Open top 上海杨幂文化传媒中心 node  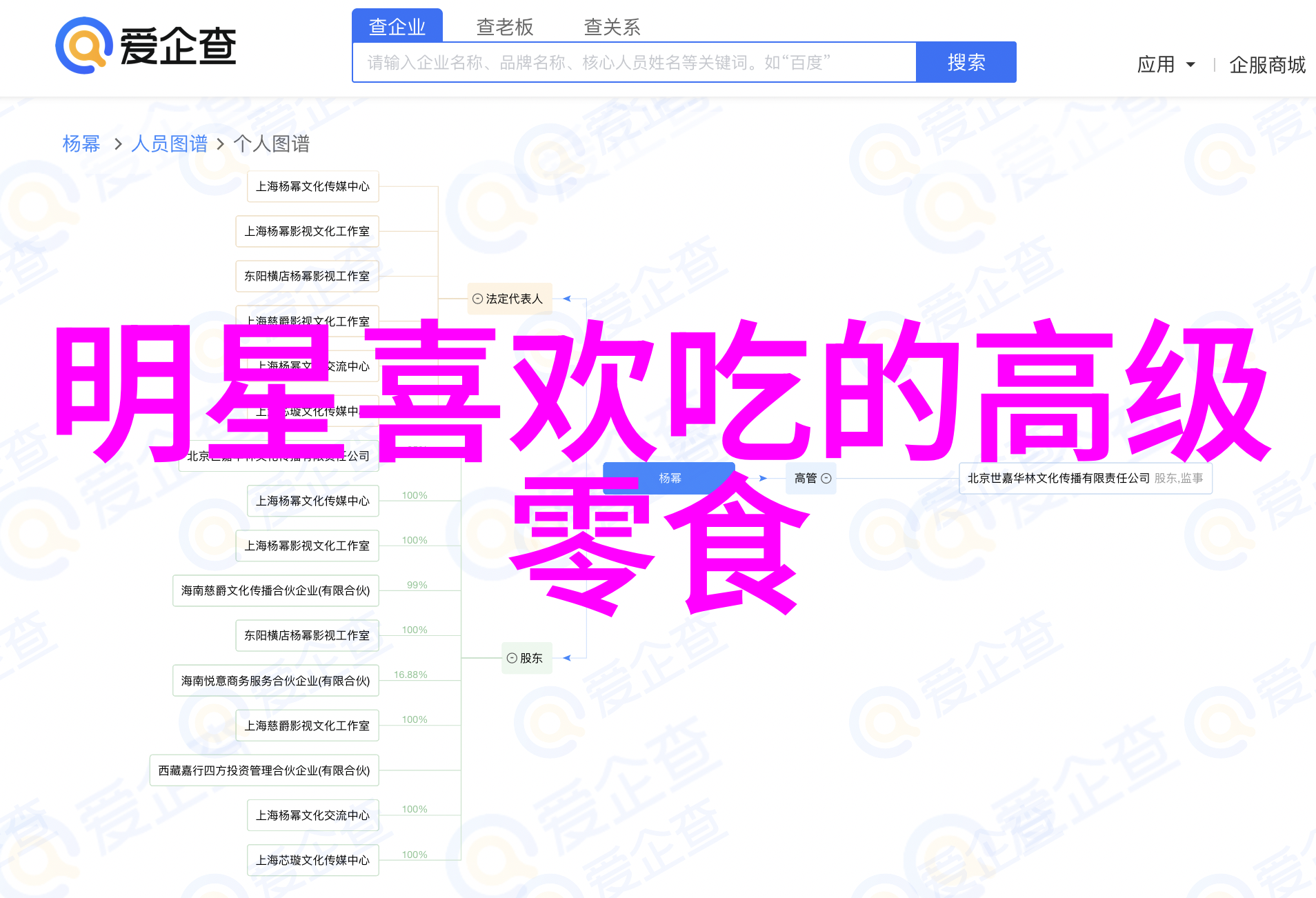pos(313,186)
